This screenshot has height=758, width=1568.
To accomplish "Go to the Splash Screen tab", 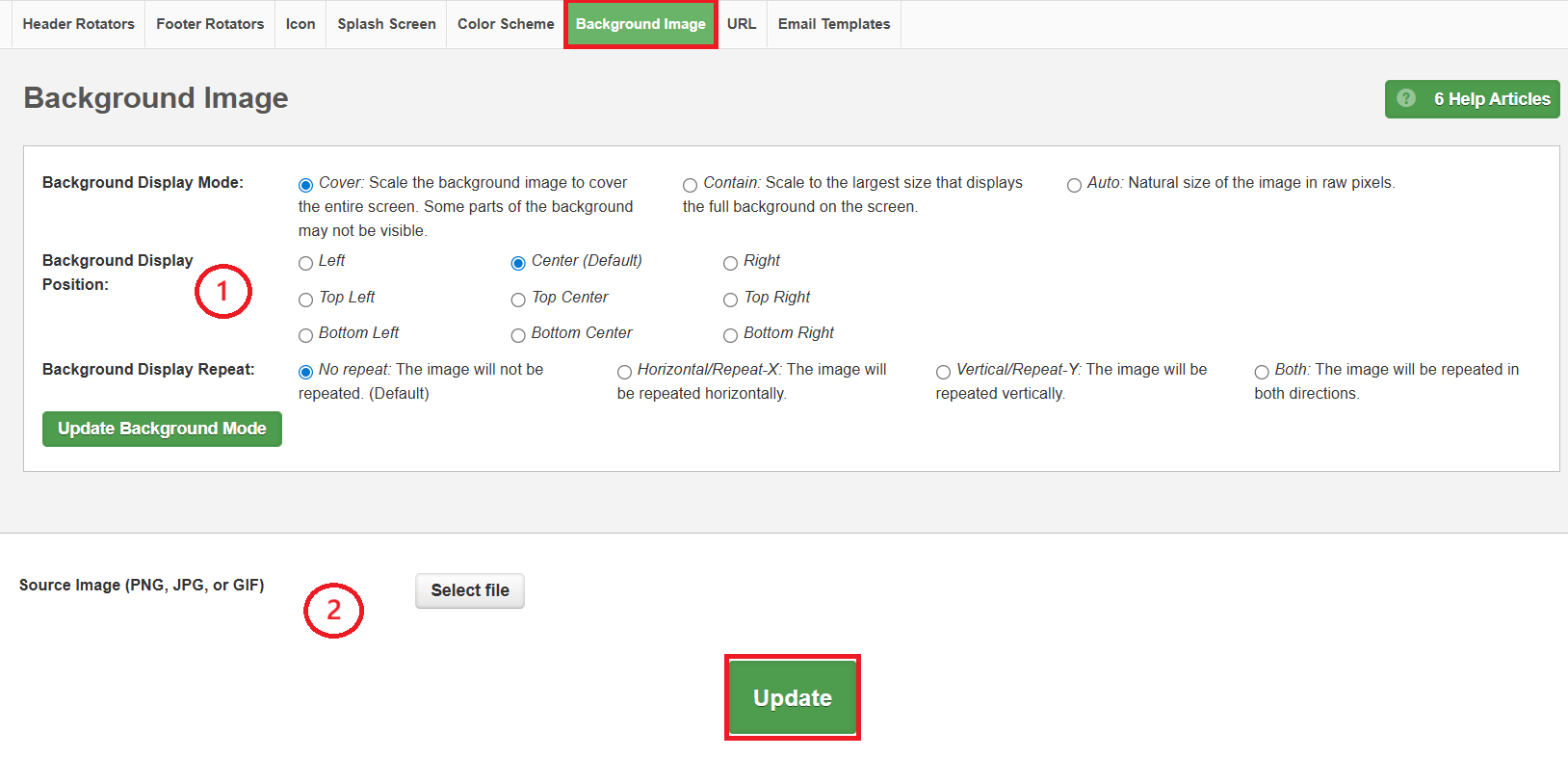I will [x=386, y=24].
